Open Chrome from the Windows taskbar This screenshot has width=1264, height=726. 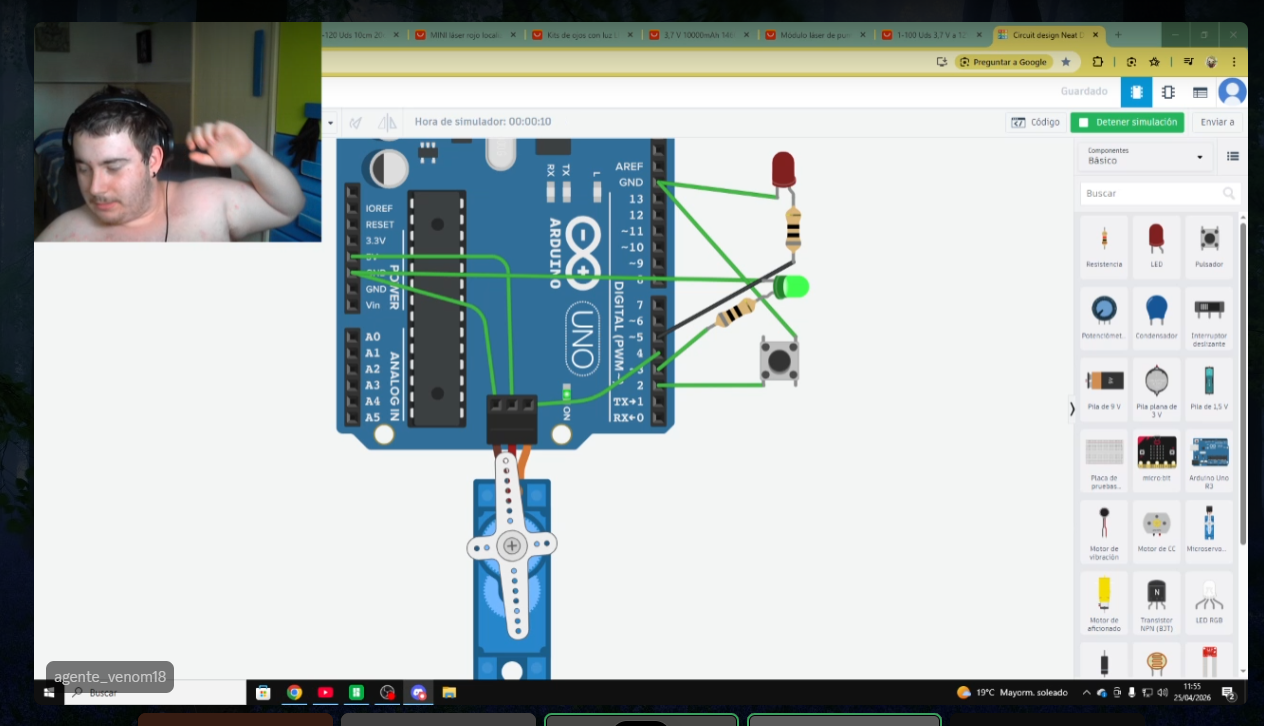coord(294,692)
